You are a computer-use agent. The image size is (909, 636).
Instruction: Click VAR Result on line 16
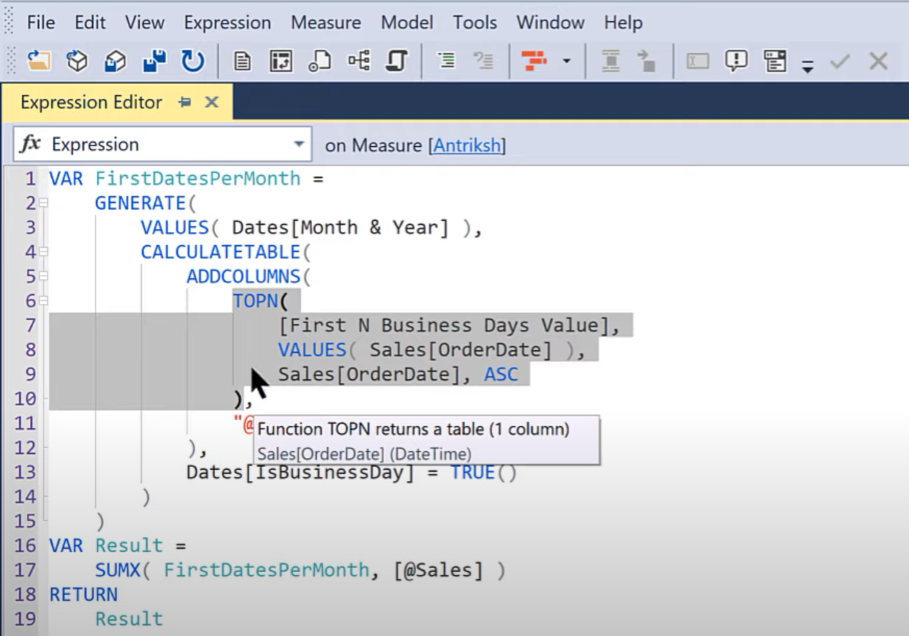[106, 545]
